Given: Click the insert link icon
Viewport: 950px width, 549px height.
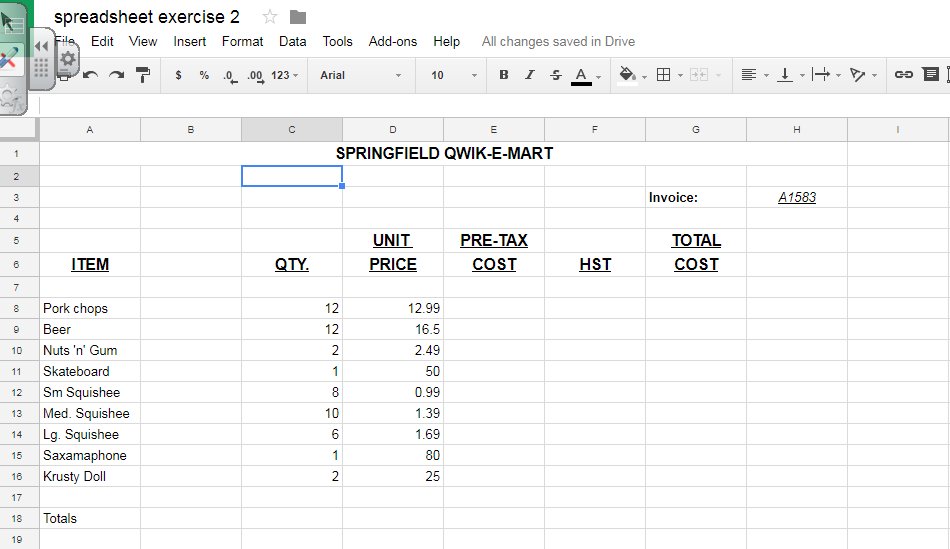Looking at the screenshot, I should (904, 75).
